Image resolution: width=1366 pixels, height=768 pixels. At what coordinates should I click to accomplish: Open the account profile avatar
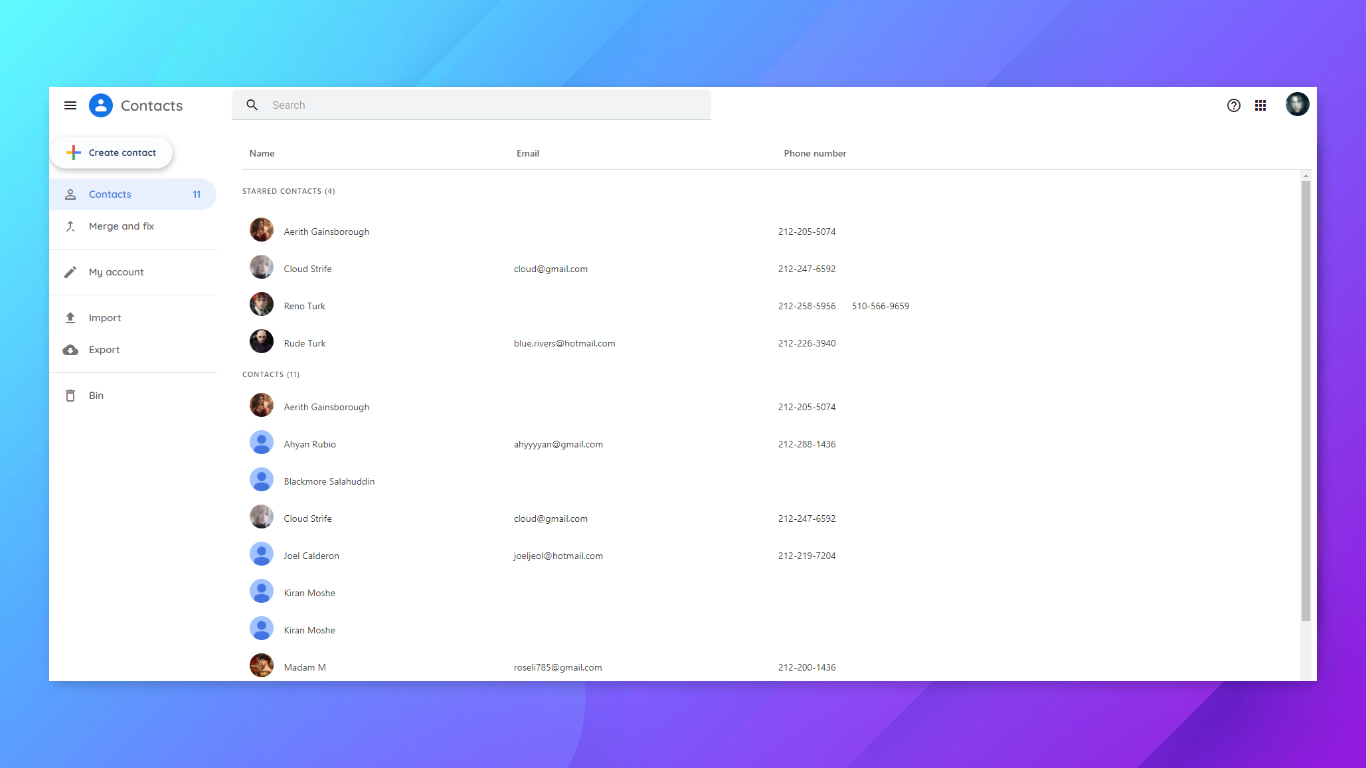click(1297, 104)
